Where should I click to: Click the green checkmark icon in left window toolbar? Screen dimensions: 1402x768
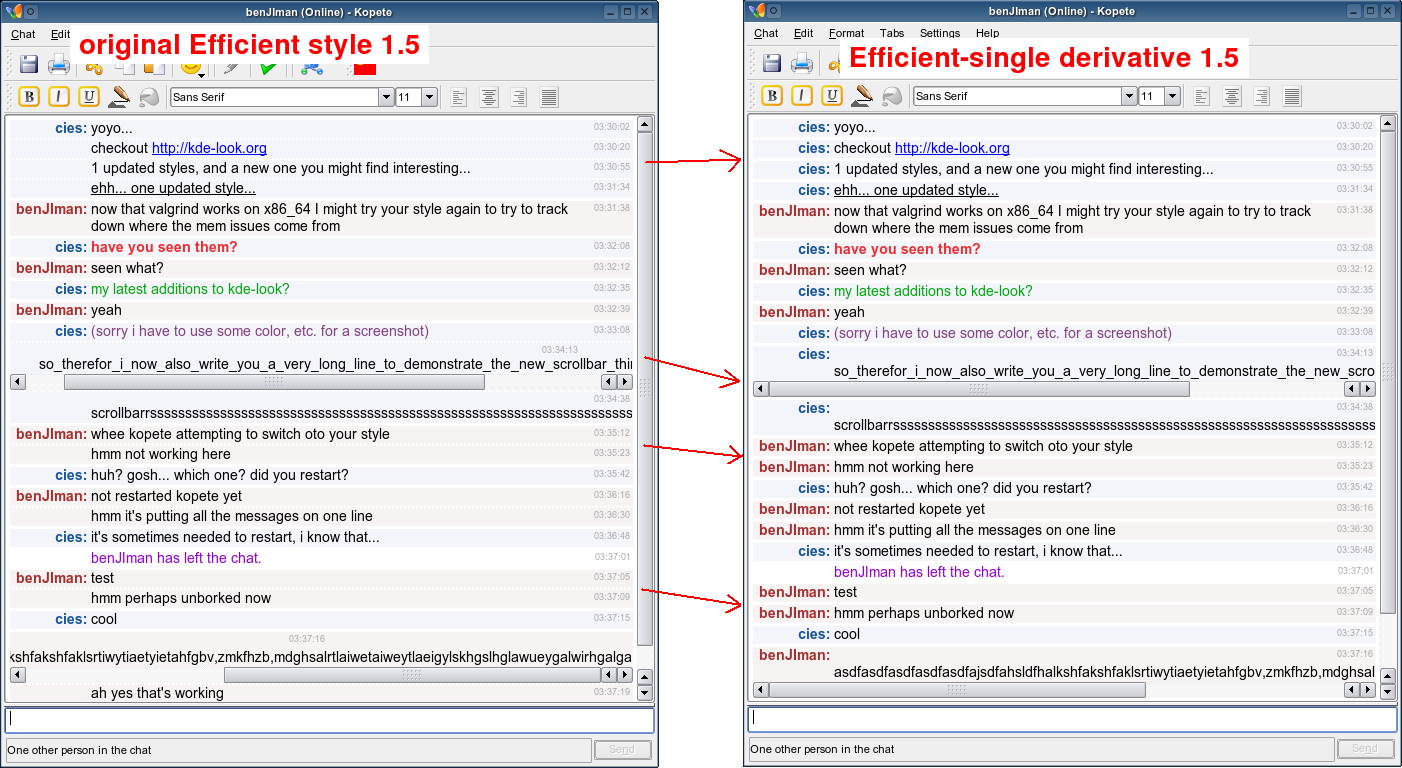(x=267, y=68)
